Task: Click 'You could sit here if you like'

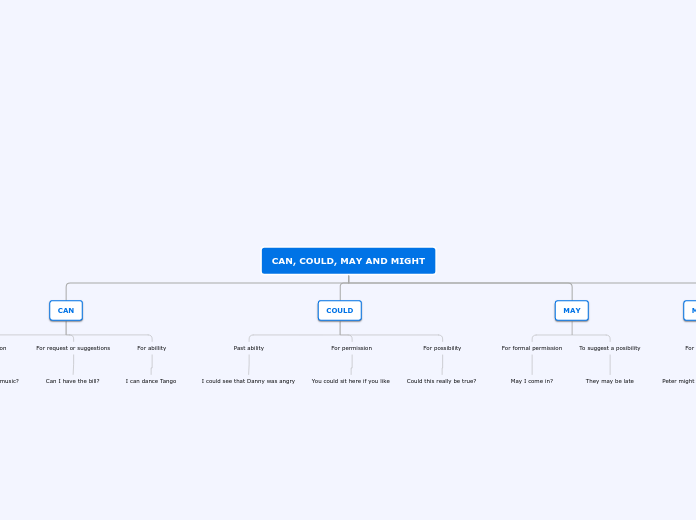Action: (x=351, y=381)
